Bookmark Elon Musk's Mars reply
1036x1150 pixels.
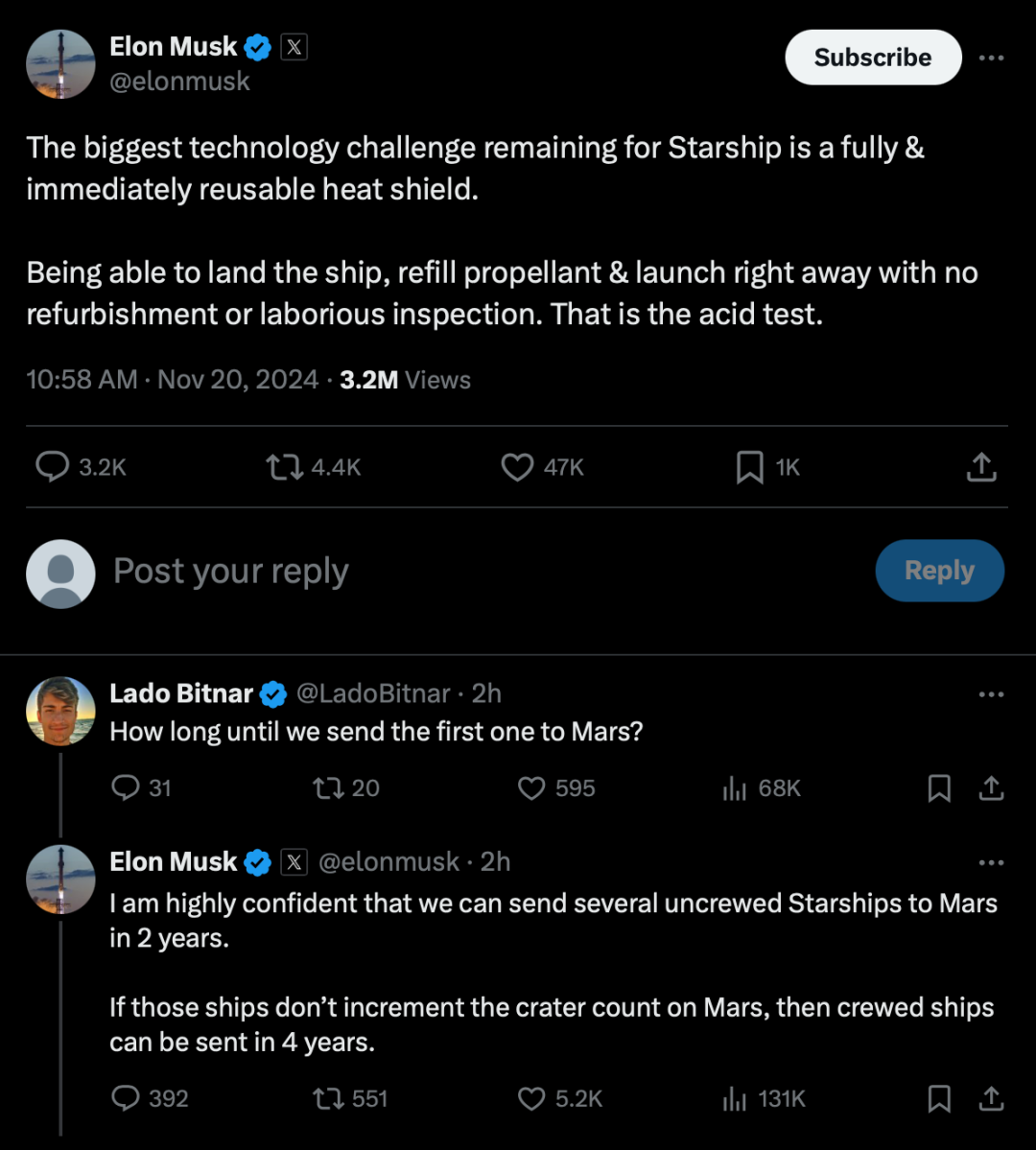point(939,1098)
